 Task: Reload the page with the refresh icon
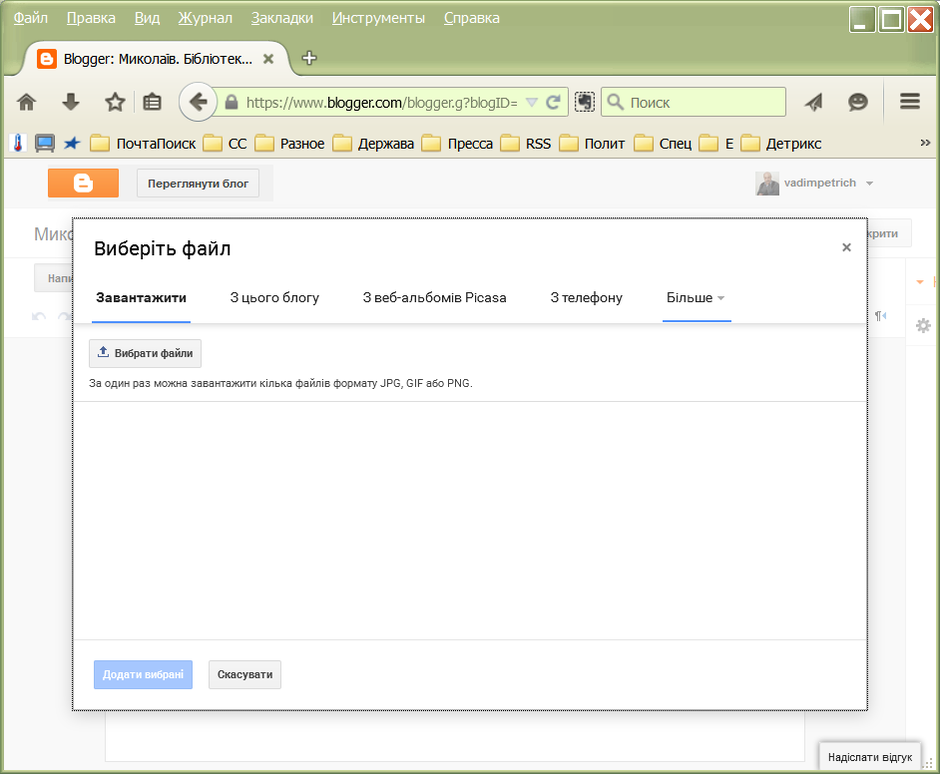(x=553, y=103)
